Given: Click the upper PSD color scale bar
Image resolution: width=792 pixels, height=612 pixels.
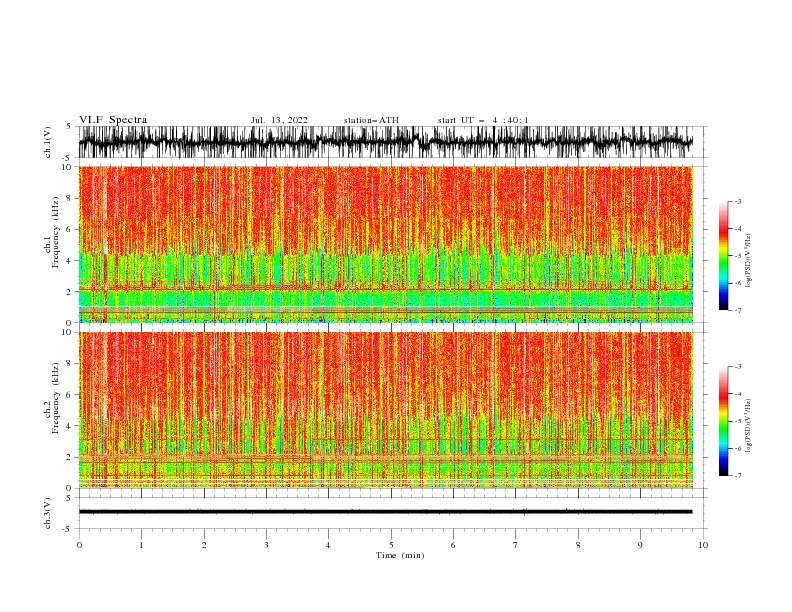Looking at the screenshot, I should click(724, 255).
